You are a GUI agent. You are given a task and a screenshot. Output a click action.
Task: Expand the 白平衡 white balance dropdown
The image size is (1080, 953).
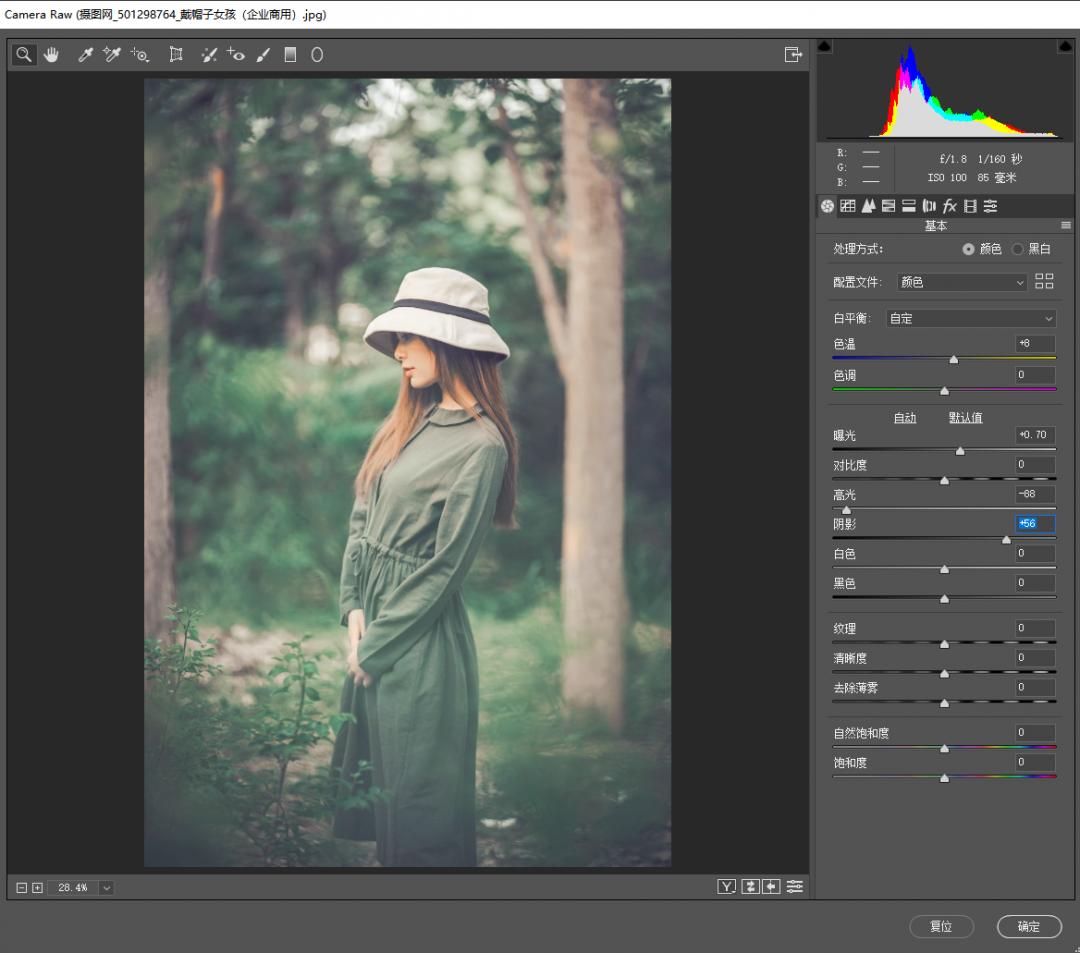point(971,318)
